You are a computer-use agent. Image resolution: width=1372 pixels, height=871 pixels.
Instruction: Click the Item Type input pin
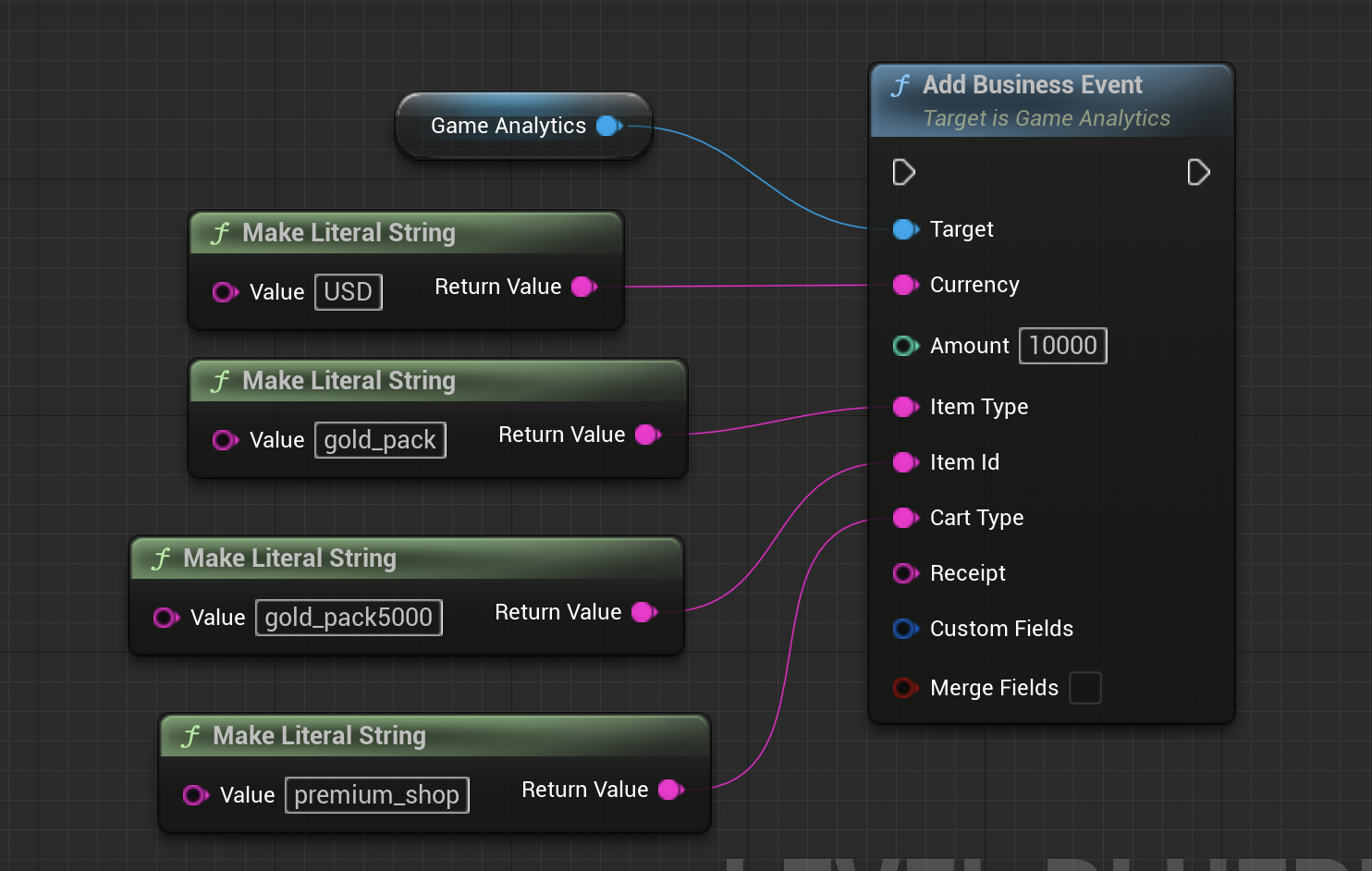(x=905, y=407)
